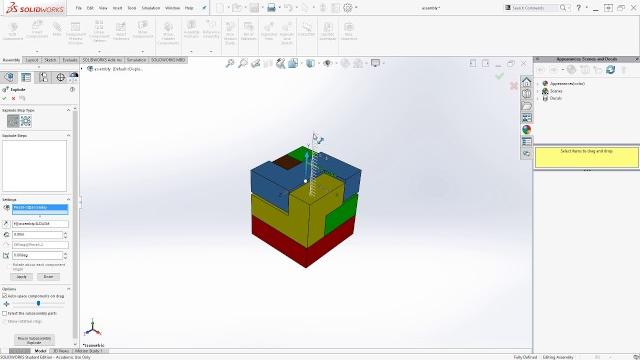Click the components selection box in Settings

pyautogui.click(x=40, y=209)
